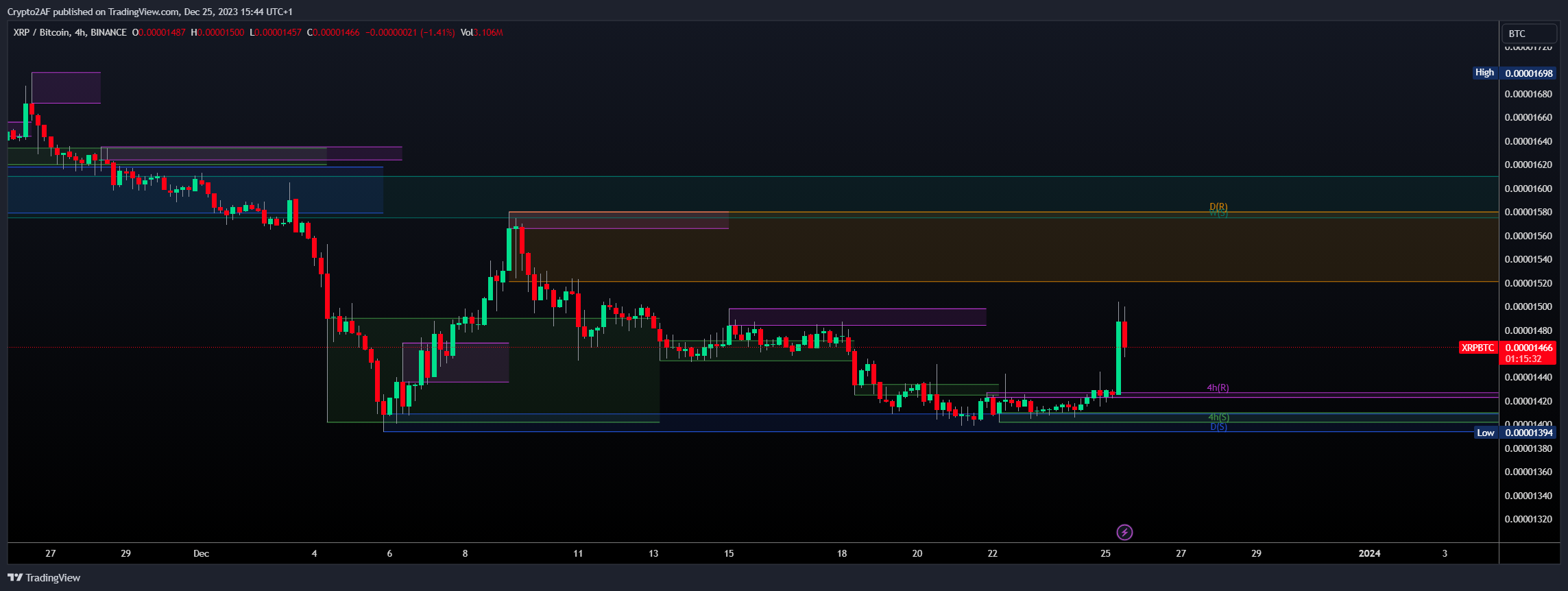Click the 0.00001380 price axis label
Screen dimensions: 1568x591
point(1528,448)
